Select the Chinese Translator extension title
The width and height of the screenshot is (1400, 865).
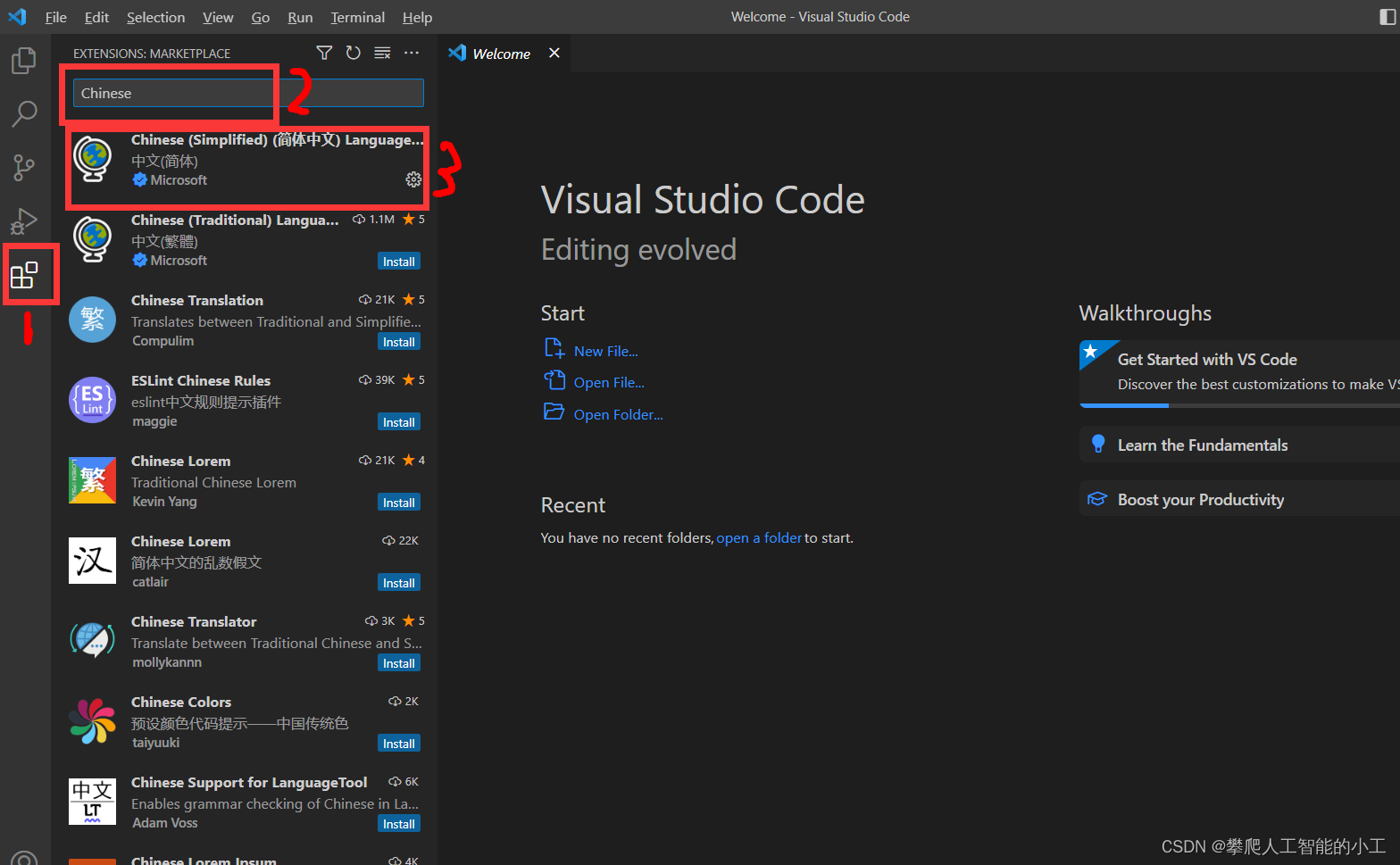194,622
